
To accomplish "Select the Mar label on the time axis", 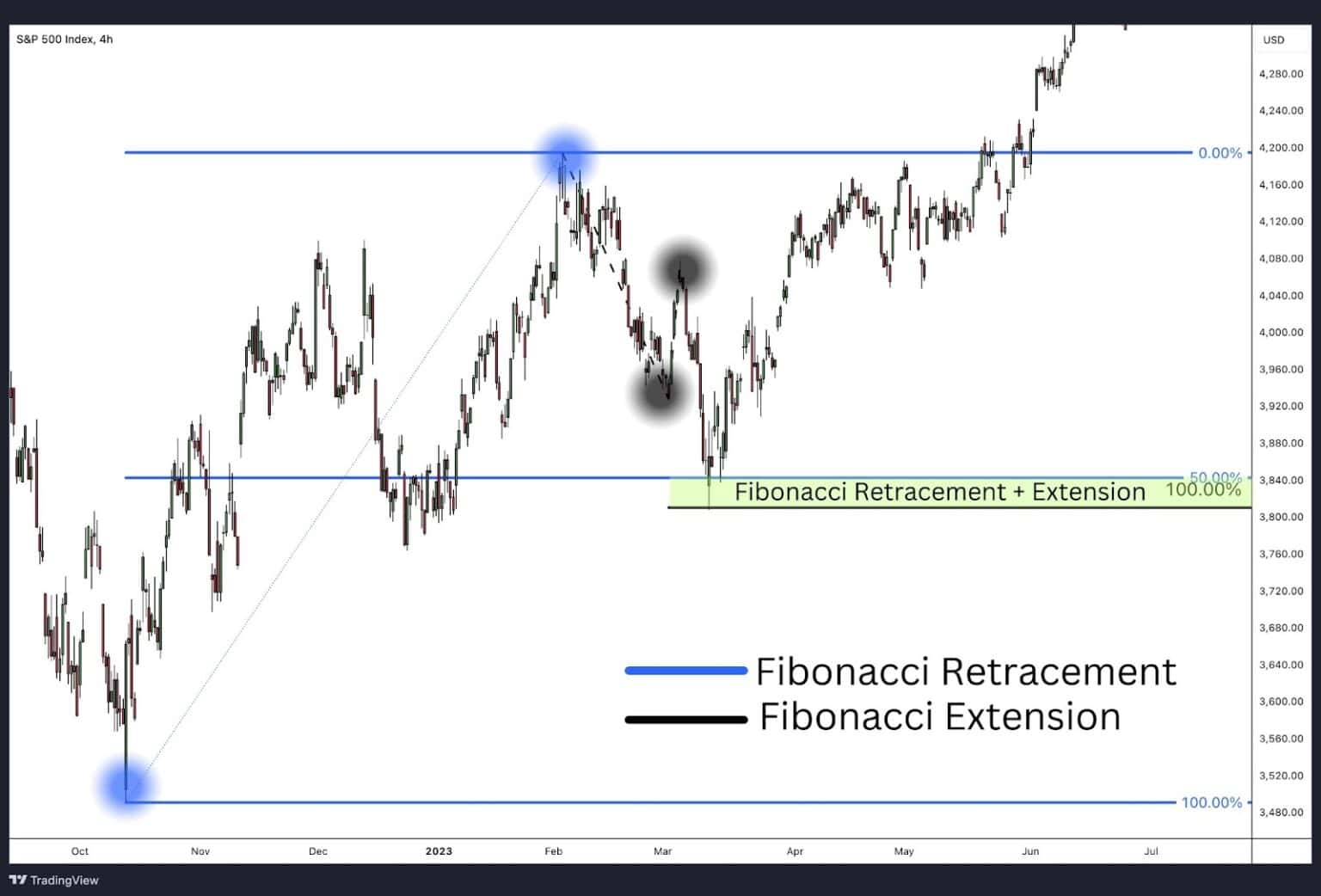I will (x=662, y=850).
